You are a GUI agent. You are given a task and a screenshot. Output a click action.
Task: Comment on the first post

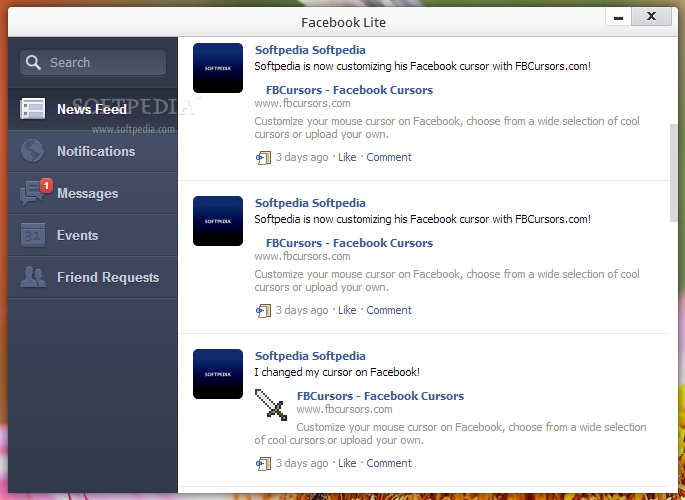[x=389, y=157]
